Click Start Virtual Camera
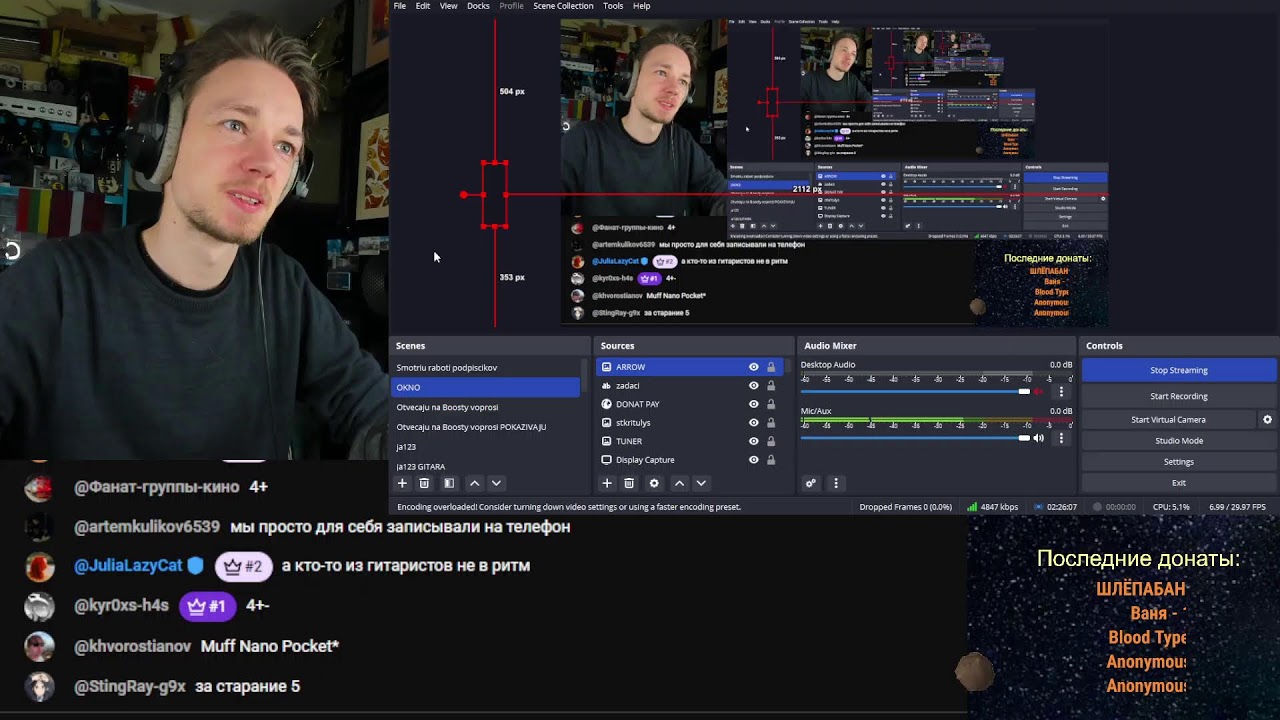Screen dimensions: 1280x720 click(x=1168, y=420)
